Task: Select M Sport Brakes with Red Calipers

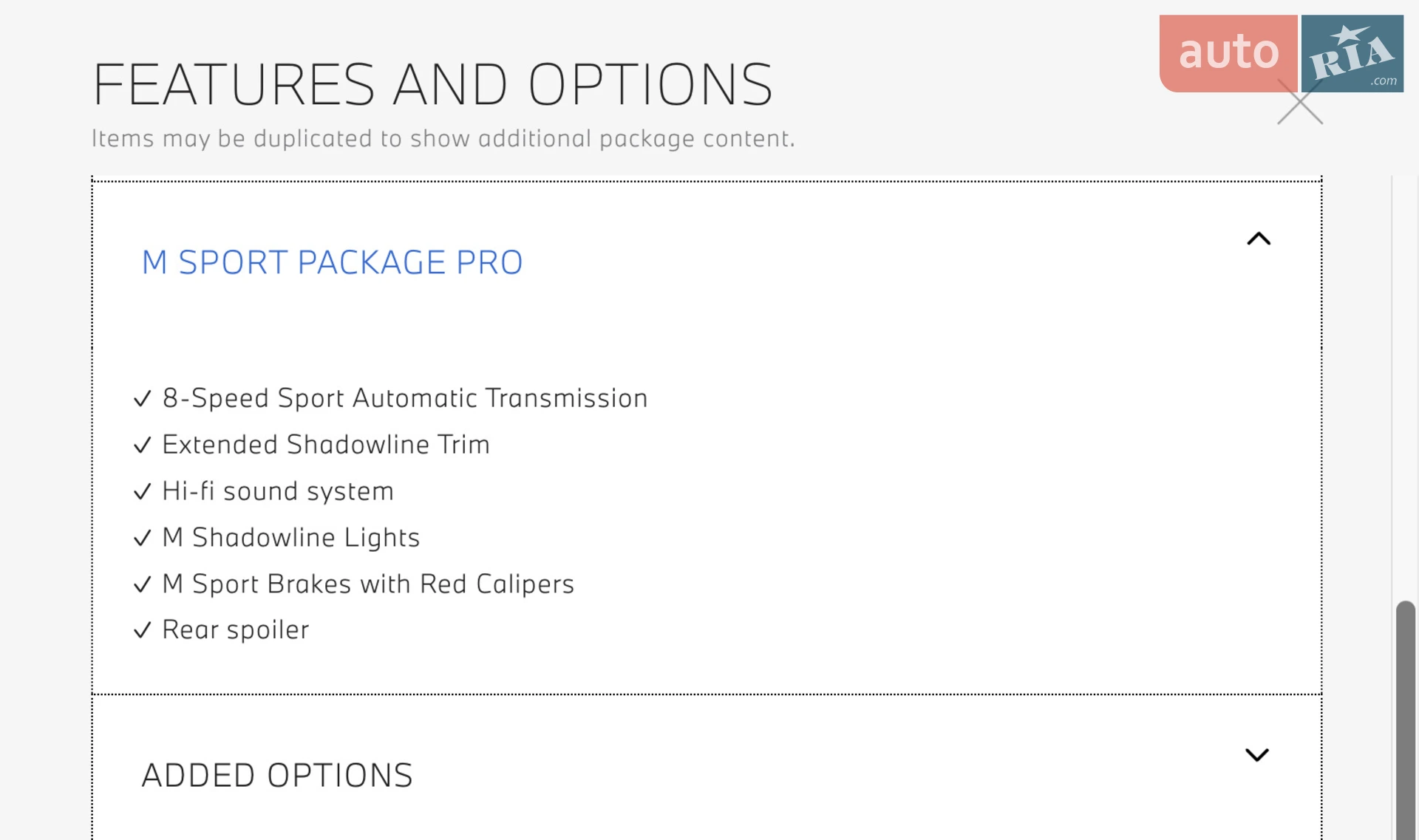Action: point(368,584)
